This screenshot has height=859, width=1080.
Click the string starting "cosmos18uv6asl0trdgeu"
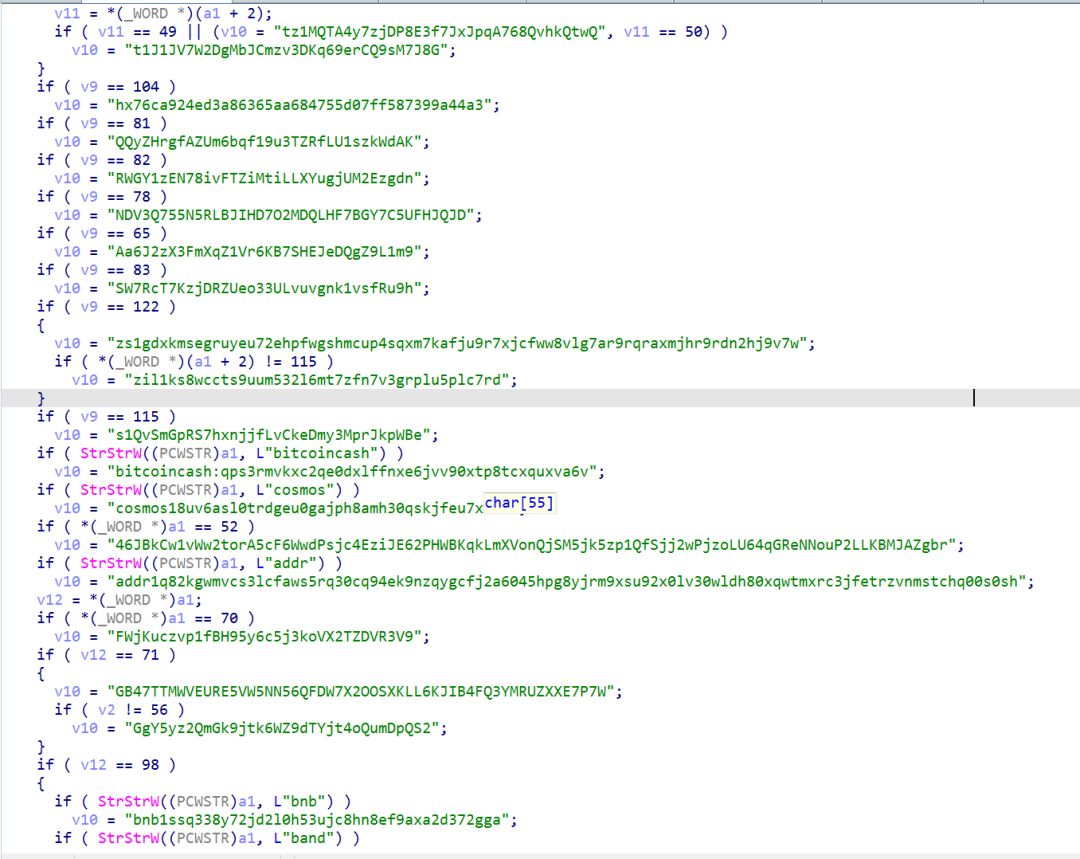point(295,508)
